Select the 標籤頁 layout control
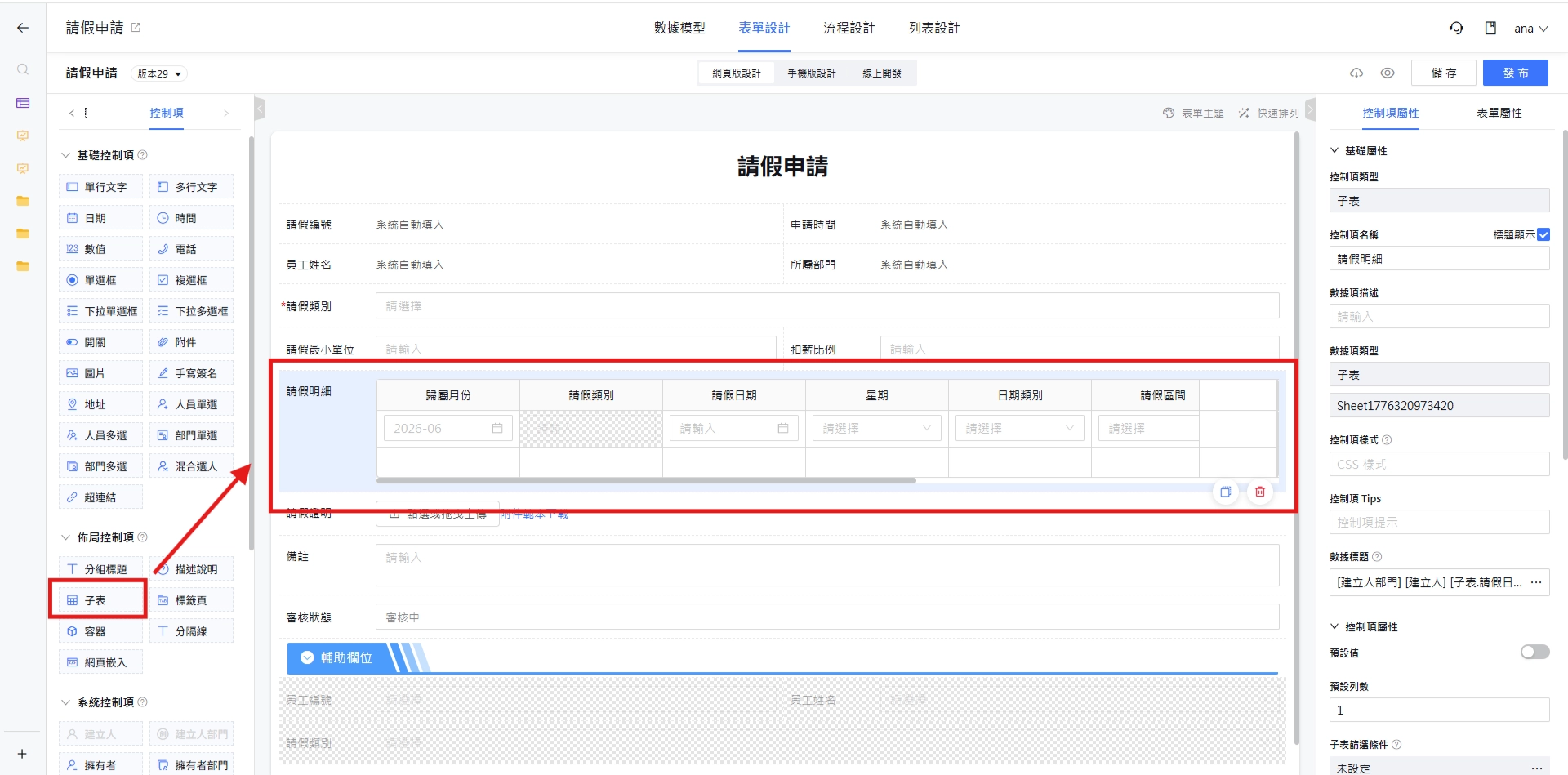This screenshot has width=1568, height=775. pos(191,600)
